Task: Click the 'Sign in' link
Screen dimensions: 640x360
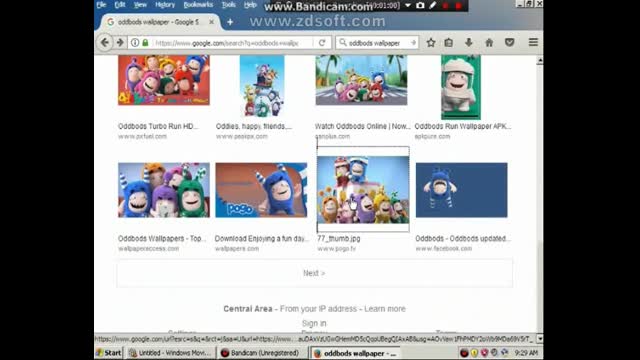Action: pyautogui.click(x=314, y=323)
